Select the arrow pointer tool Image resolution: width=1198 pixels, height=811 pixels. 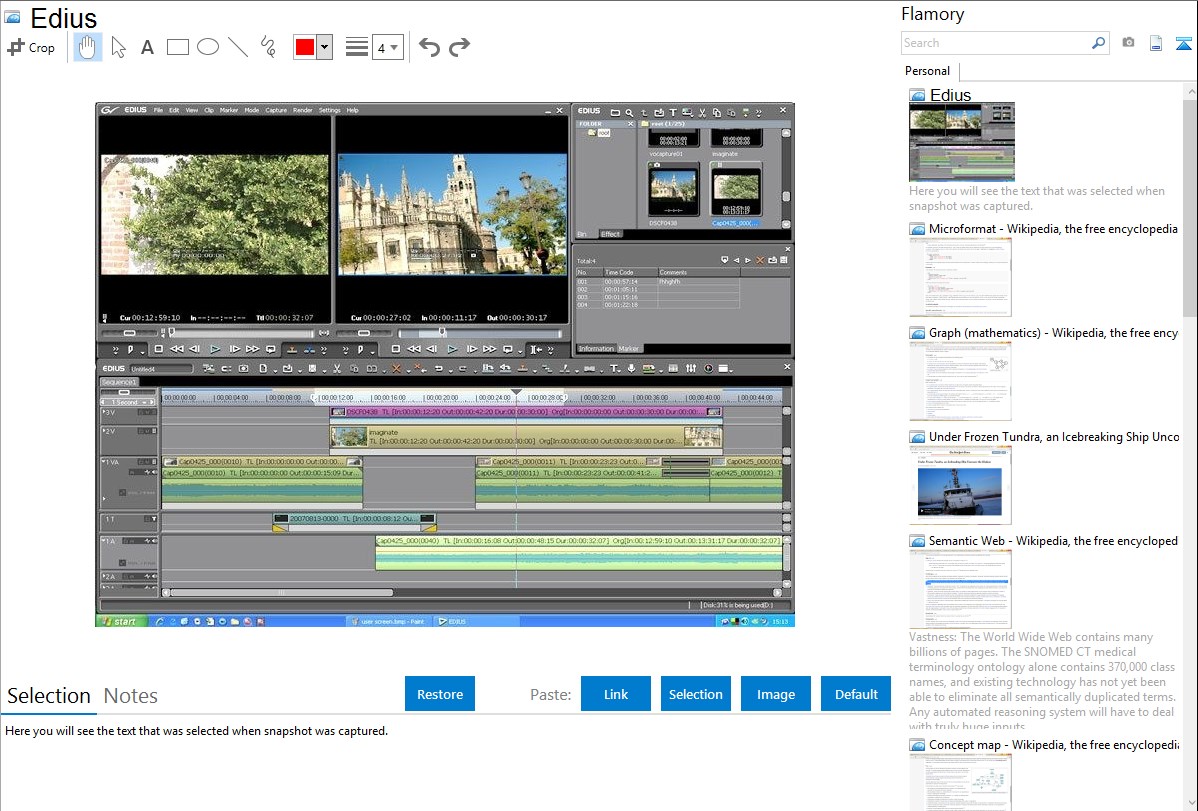pos(118,47)
